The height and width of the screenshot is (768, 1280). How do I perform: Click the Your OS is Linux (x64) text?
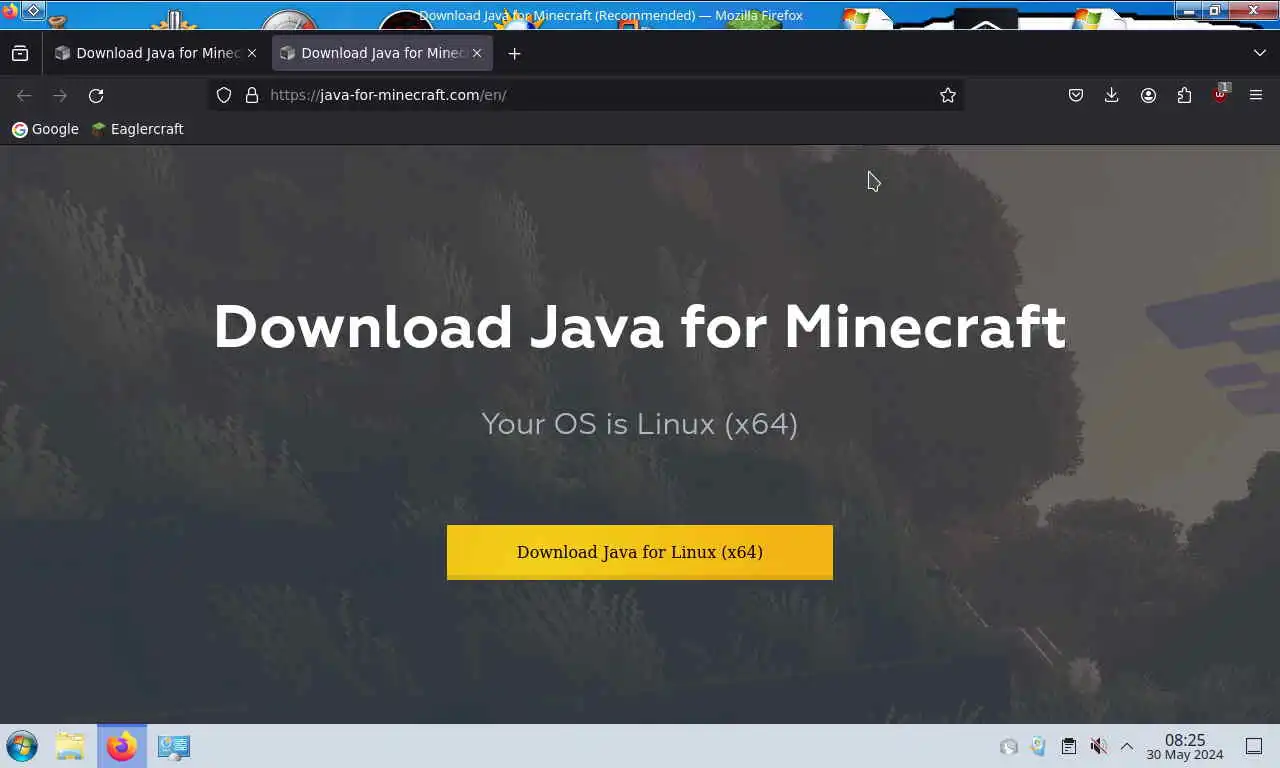(640, 424)
